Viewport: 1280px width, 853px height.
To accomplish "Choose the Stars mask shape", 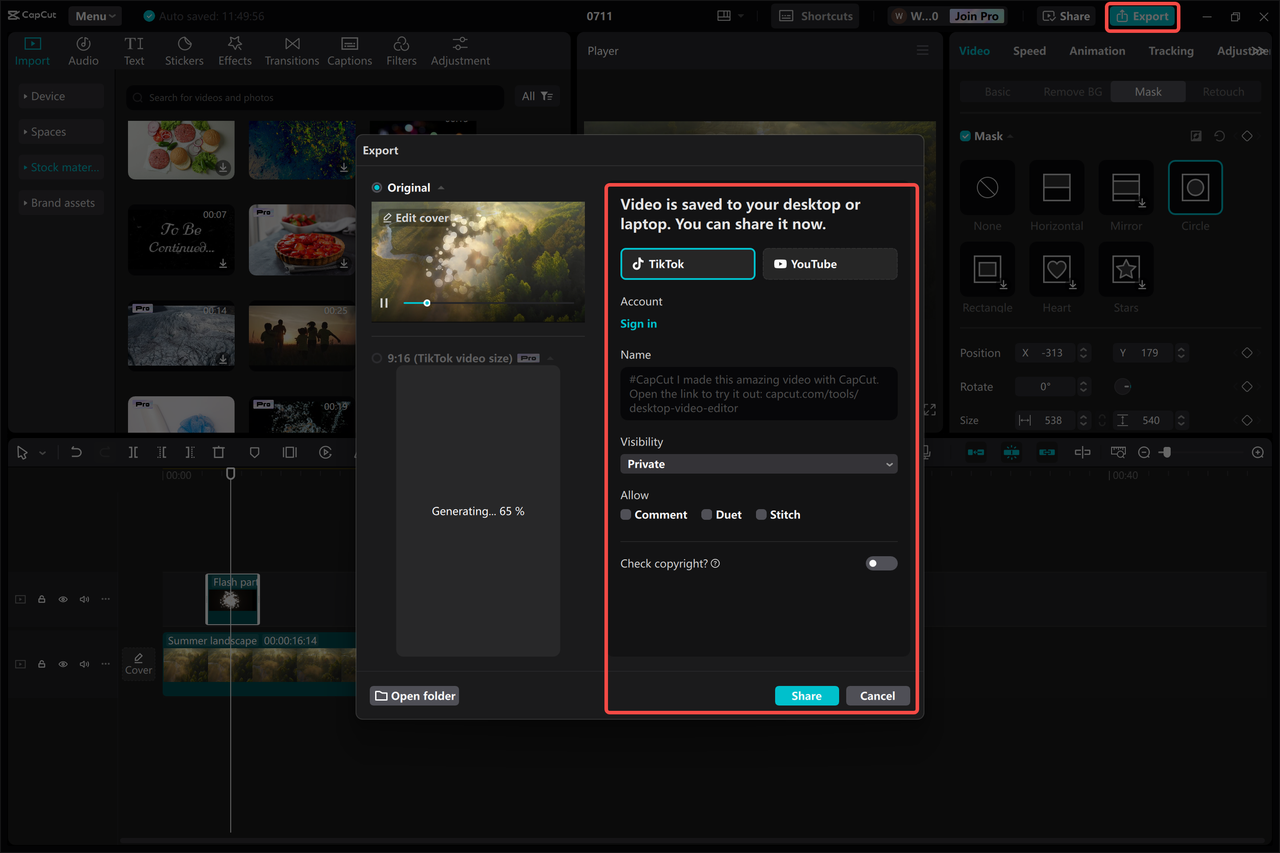I will [x=1126, y=269].
